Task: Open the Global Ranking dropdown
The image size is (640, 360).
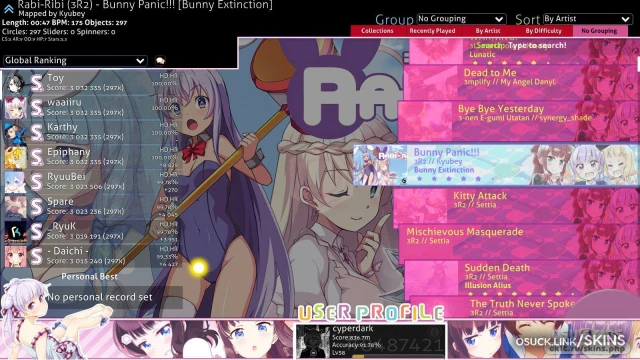Action: tap(75, 61)
